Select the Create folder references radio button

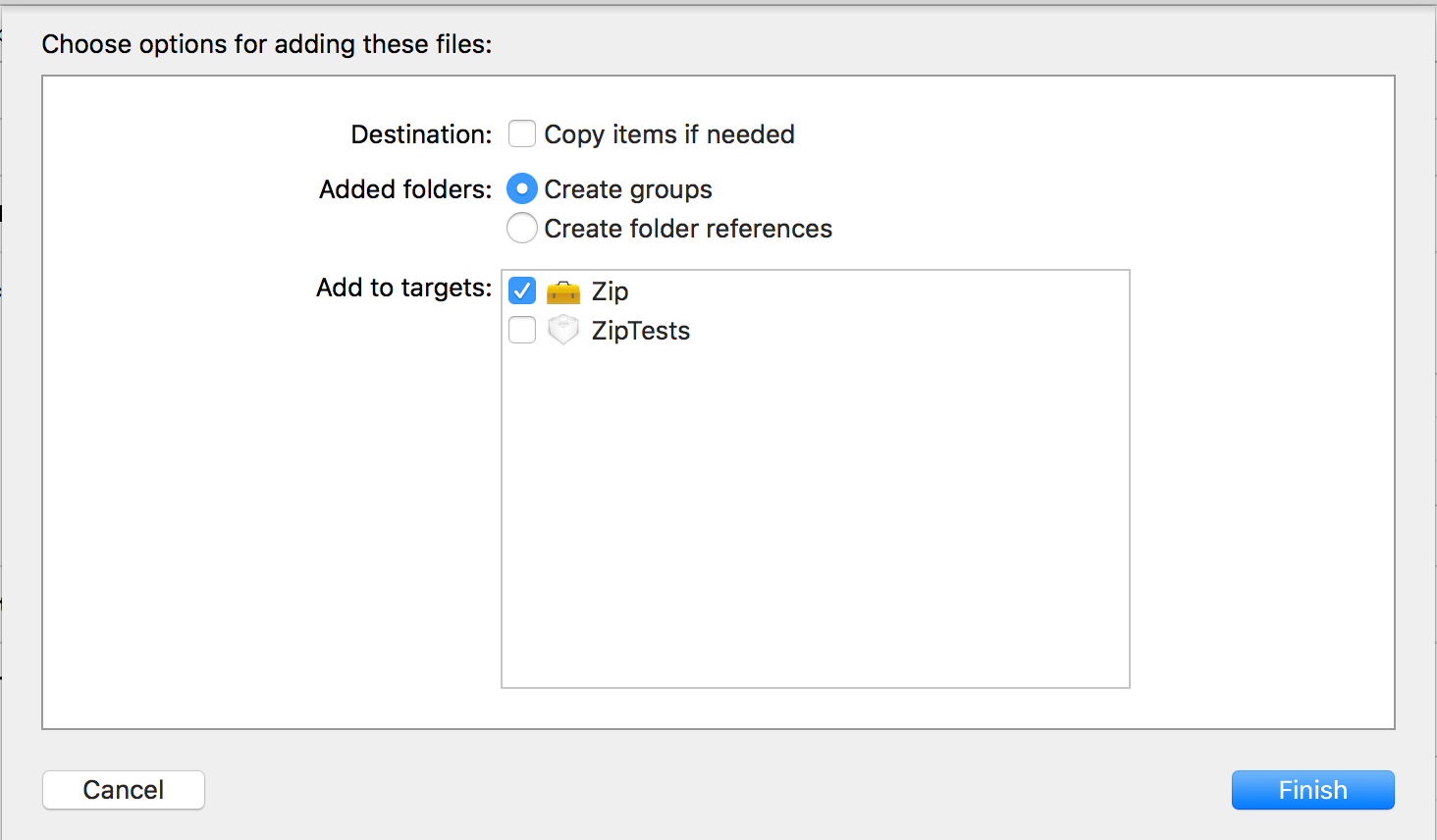[522, 228]
